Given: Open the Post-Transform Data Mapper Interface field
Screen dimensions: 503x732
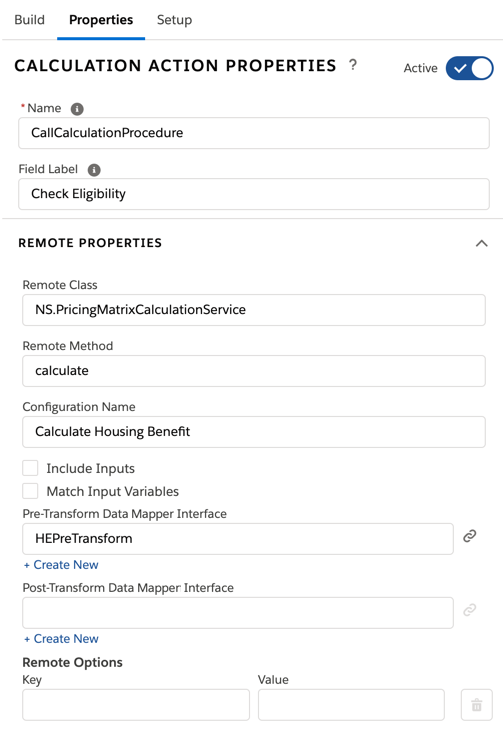Looking at the screenshot, I should tap(238, 612).
